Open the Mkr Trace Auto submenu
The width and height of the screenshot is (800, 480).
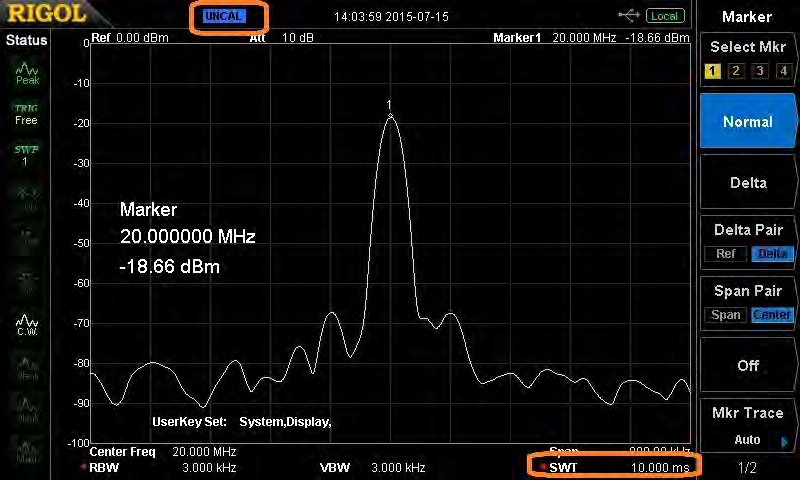click(x=748, y=425)
